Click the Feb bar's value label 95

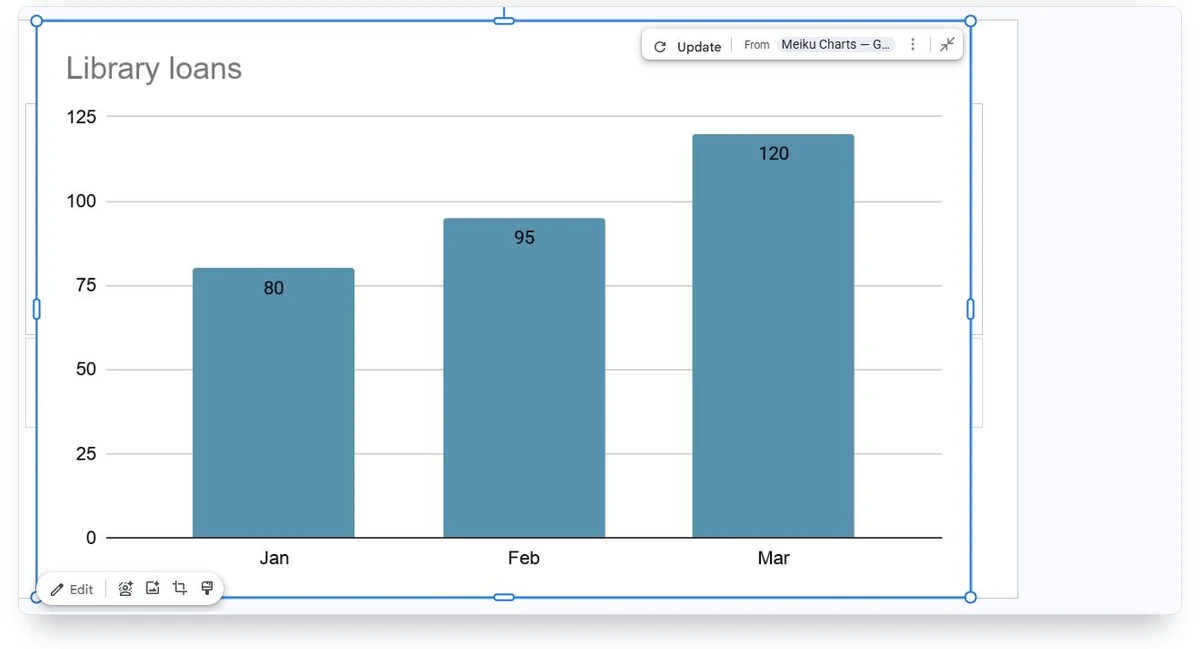(x=524, y=237)
